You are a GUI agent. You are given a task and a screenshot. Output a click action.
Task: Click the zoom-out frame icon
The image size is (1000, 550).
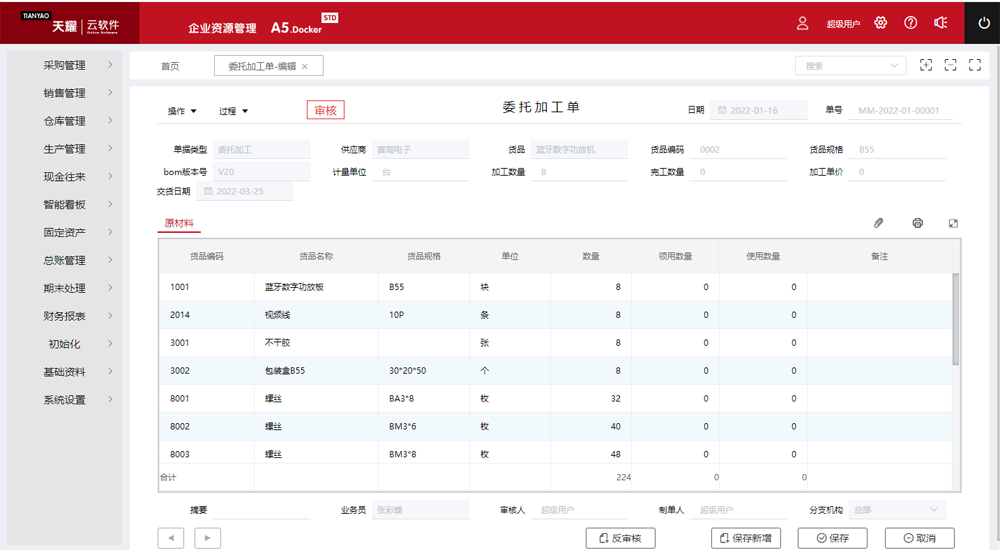click(950, 65)
